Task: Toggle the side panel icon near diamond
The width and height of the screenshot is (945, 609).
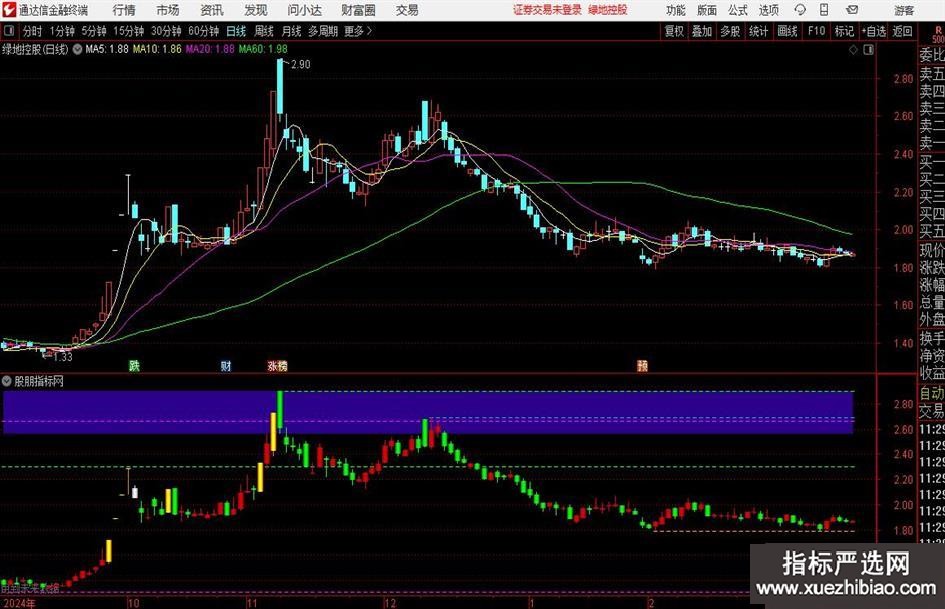Action: coord(868,49)
